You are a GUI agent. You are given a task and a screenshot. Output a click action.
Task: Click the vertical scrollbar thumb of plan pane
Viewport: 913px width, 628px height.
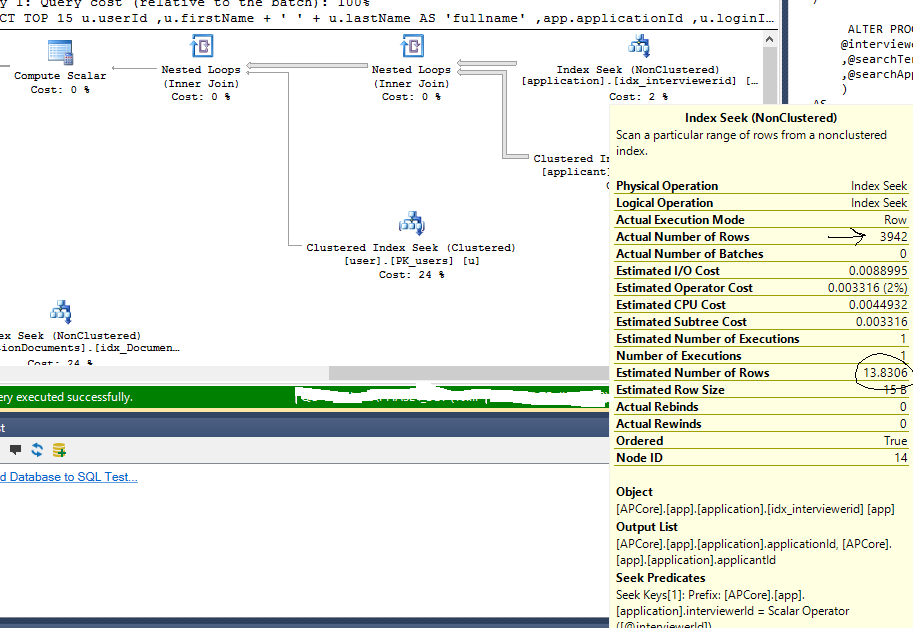tap(769, 76)
